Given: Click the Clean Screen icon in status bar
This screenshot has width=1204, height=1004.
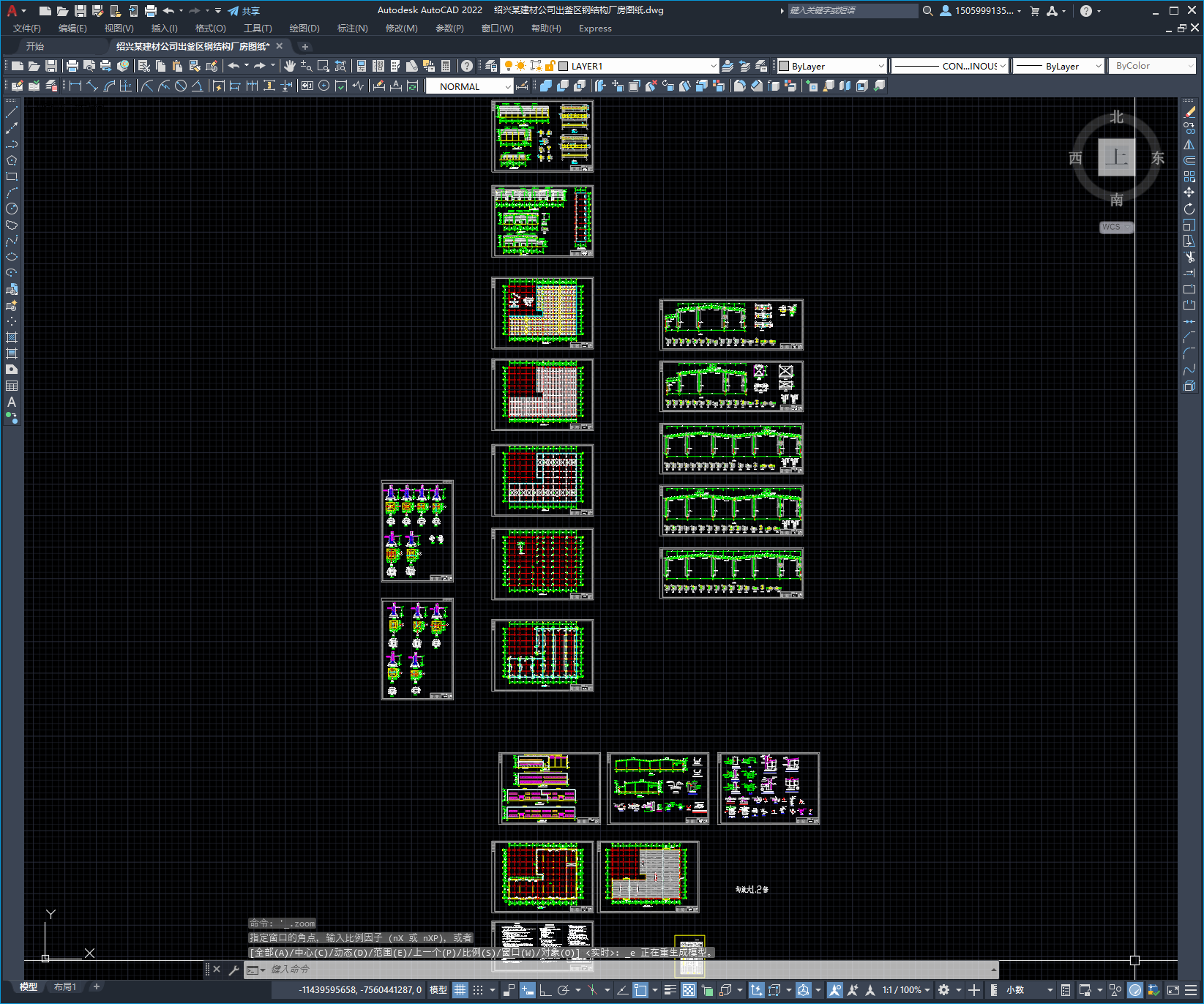Looking at the screenshot, I should click(x=1173, y=990).
